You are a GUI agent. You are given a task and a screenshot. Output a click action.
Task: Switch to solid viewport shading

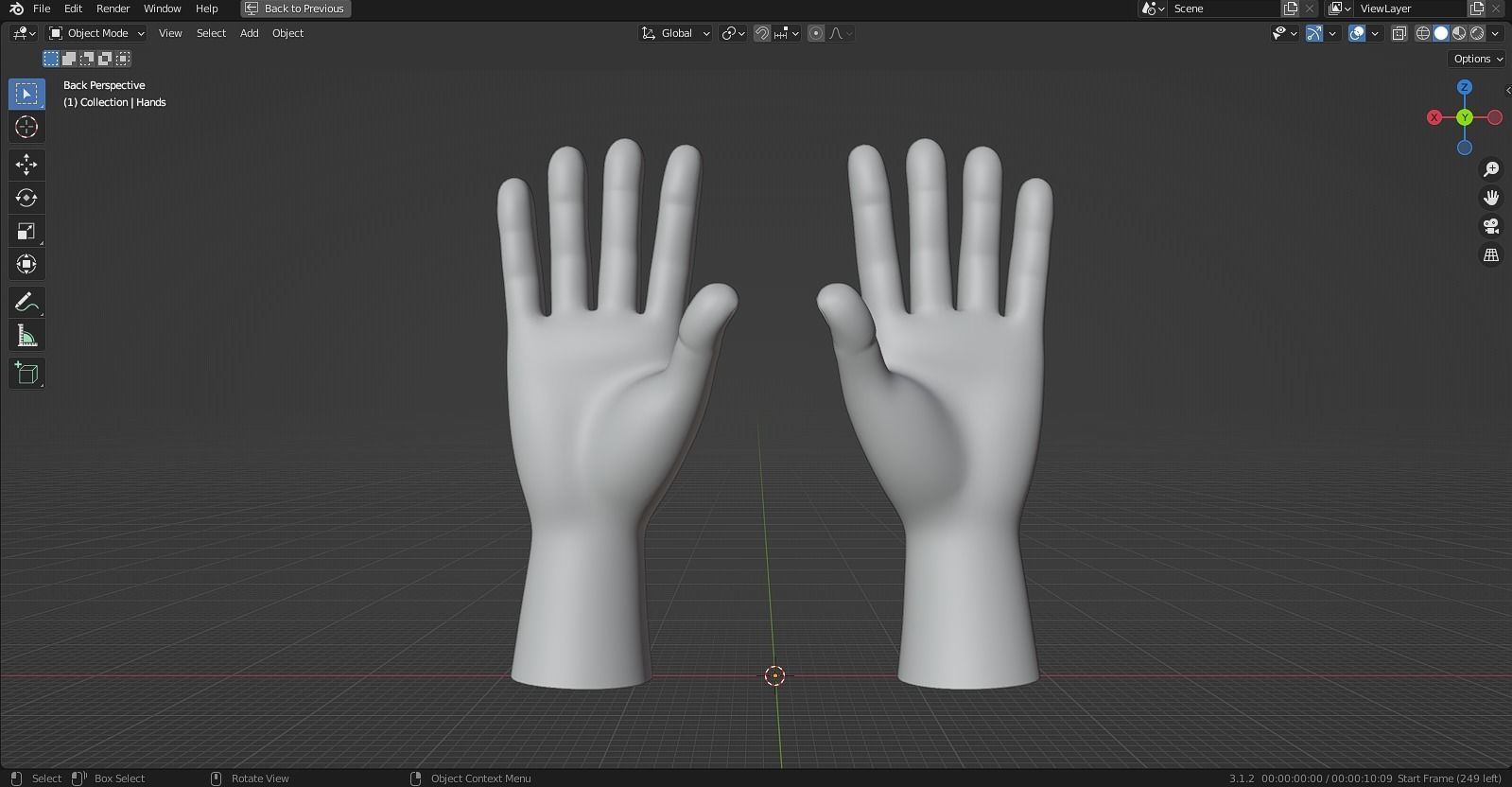pos(1441,33)
